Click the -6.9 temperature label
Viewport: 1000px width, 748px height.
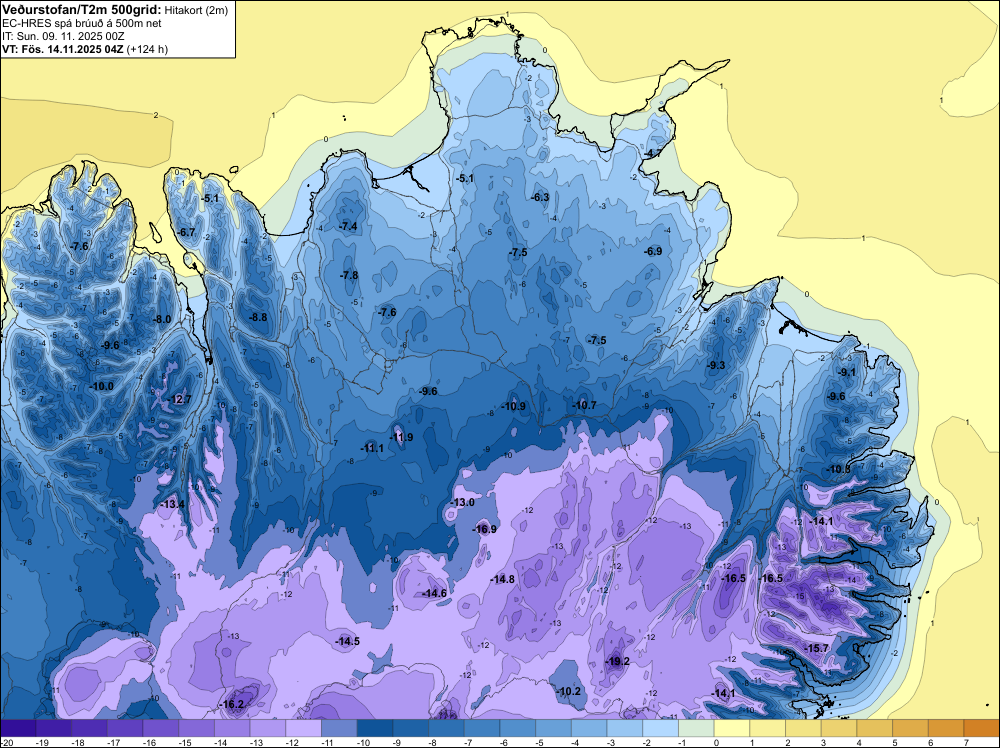[653, 251]
